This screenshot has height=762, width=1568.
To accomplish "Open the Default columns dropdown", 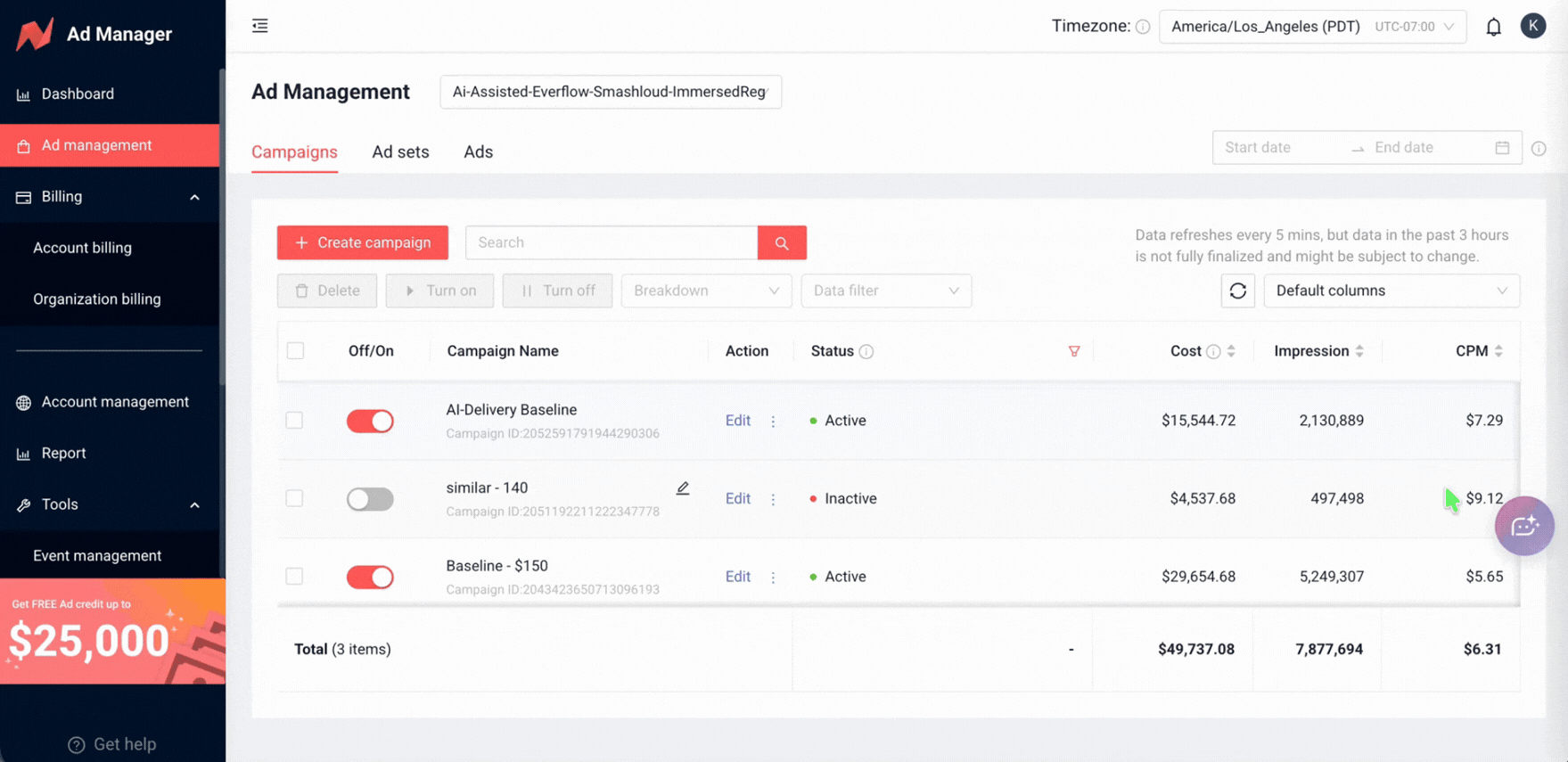I will 1391,291.
